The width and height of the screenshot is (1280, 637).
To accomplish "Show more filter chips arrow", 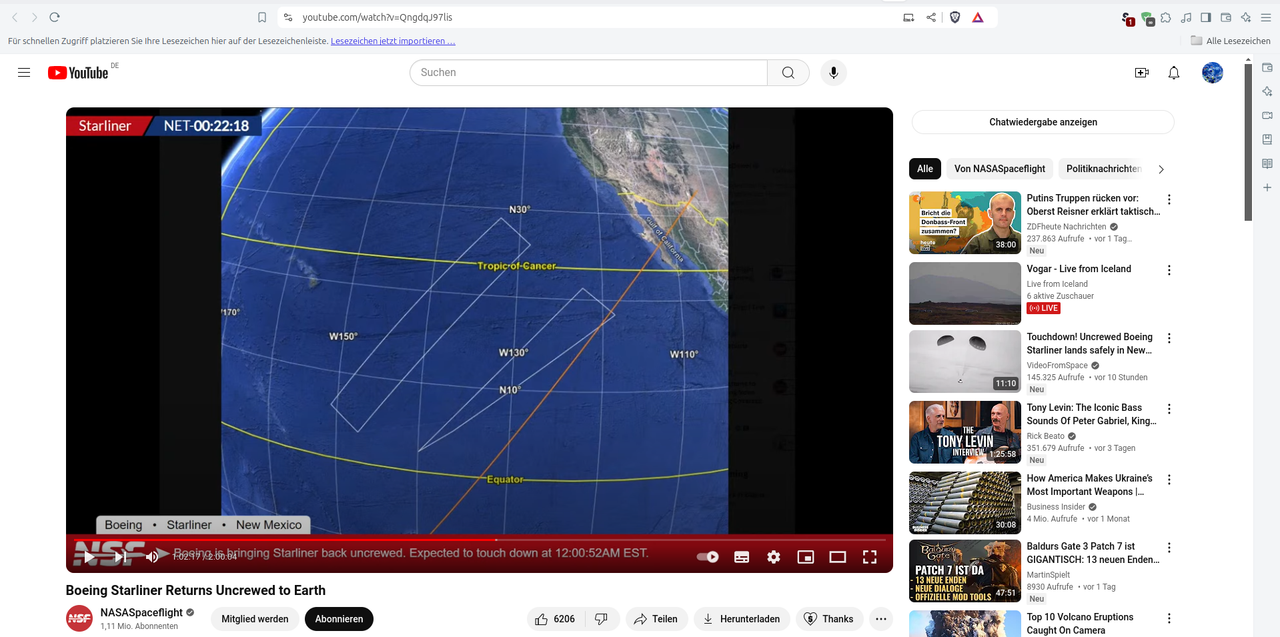I will [x=1161, y=169].
